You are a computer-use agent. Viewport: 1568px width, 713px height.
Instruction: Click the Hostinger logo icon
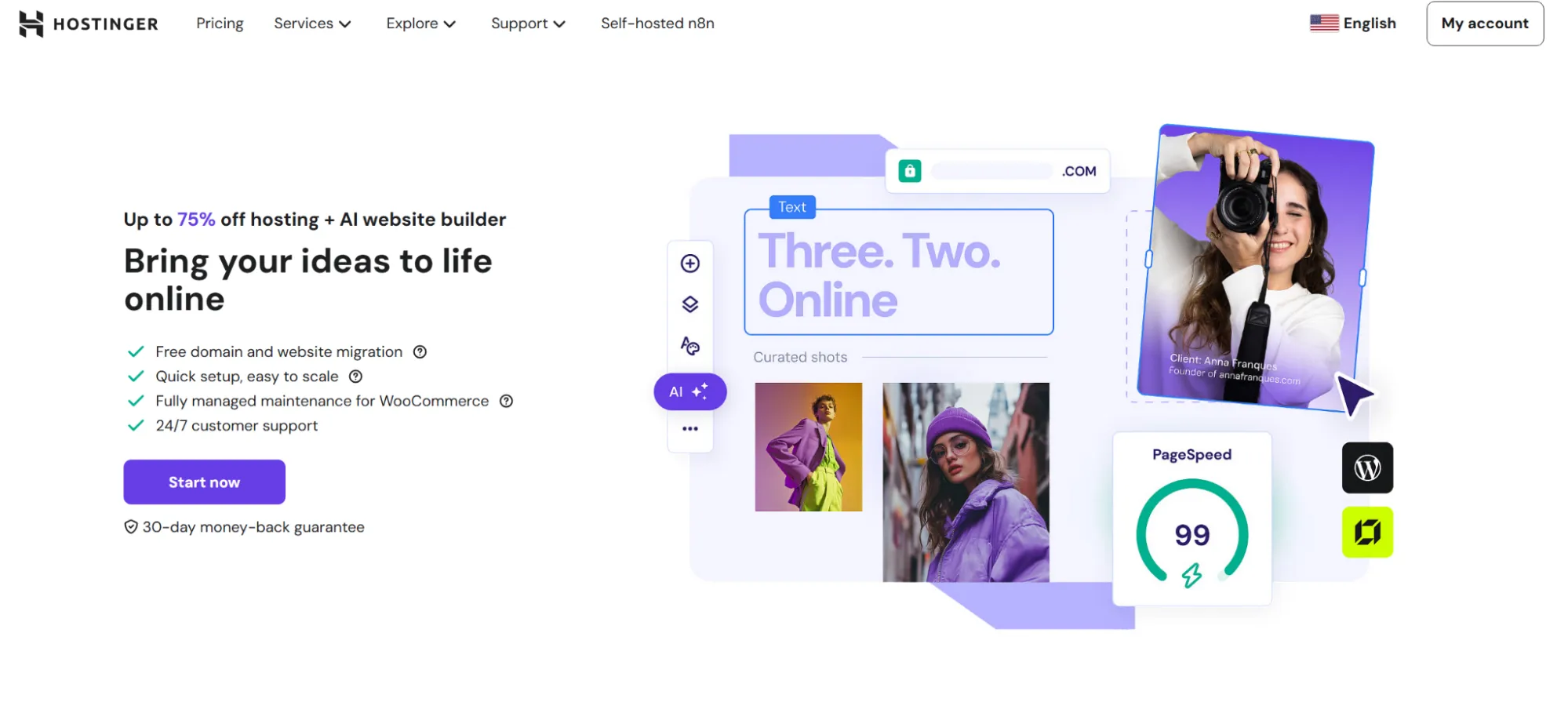(x=31, y=24)
